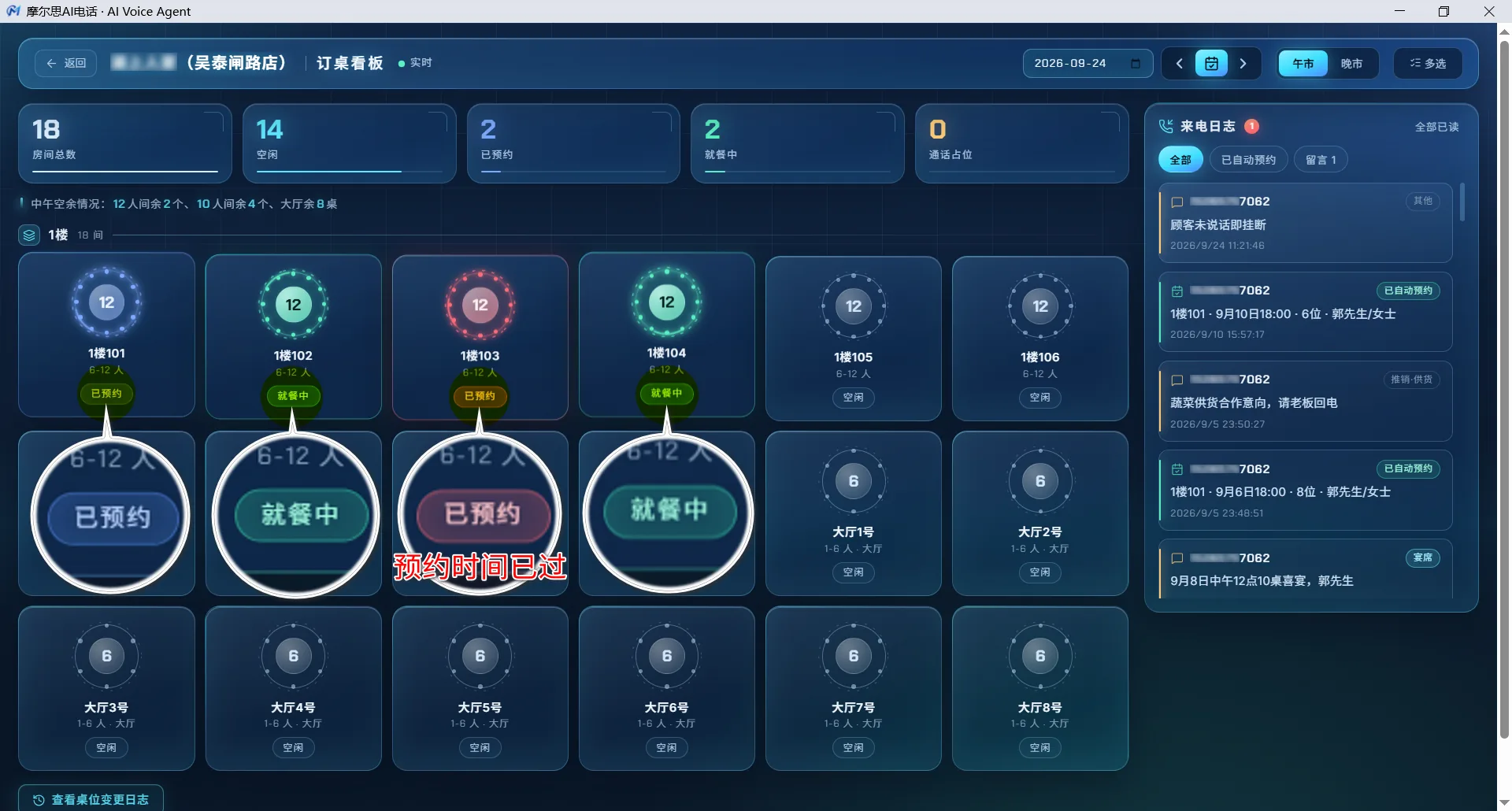Go to the next day arrow
The height and width of the screenshot is (811, 1512).
(1243, 63)
